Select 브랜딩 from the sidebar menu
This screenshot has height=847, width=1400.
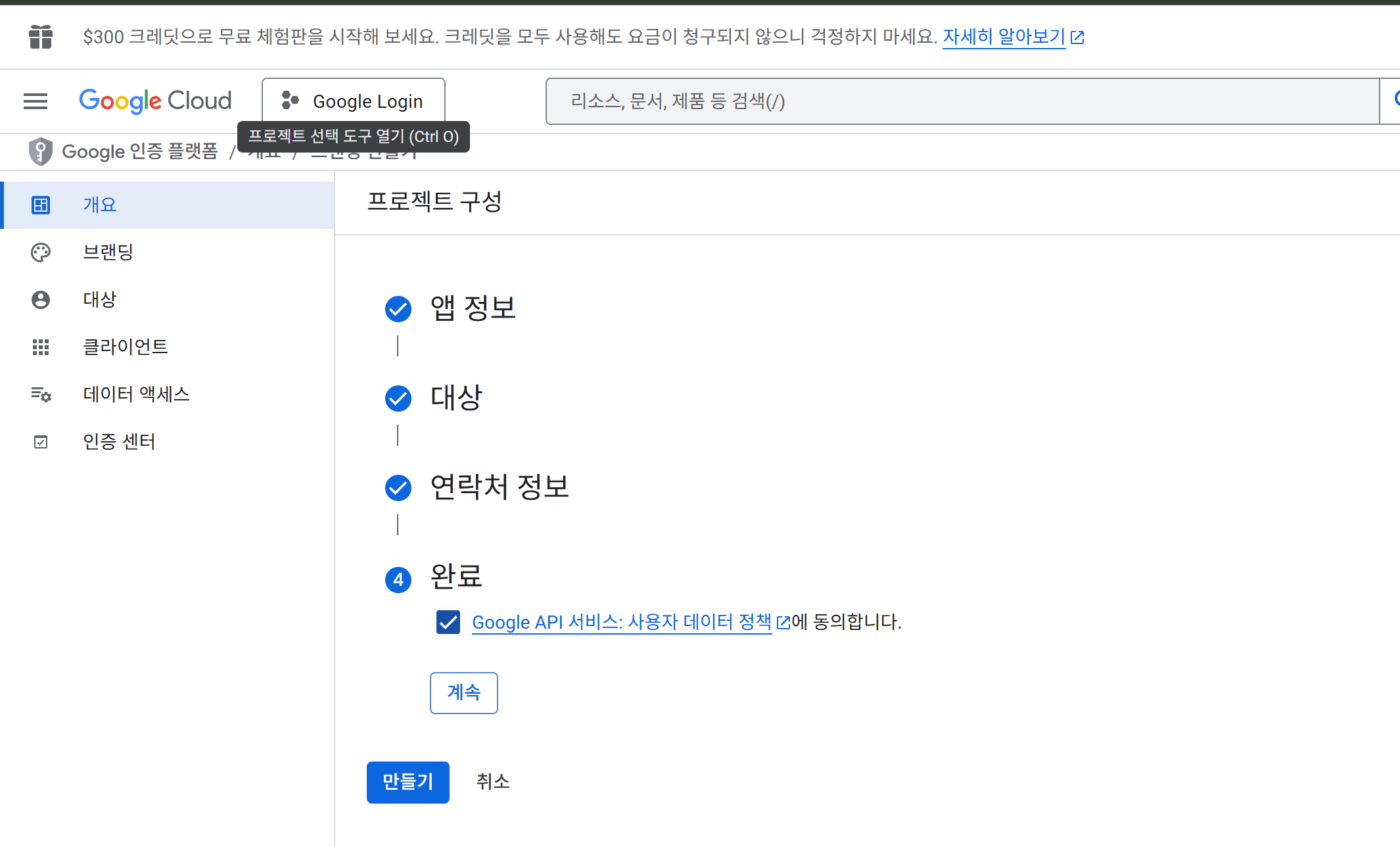[108, 252]
